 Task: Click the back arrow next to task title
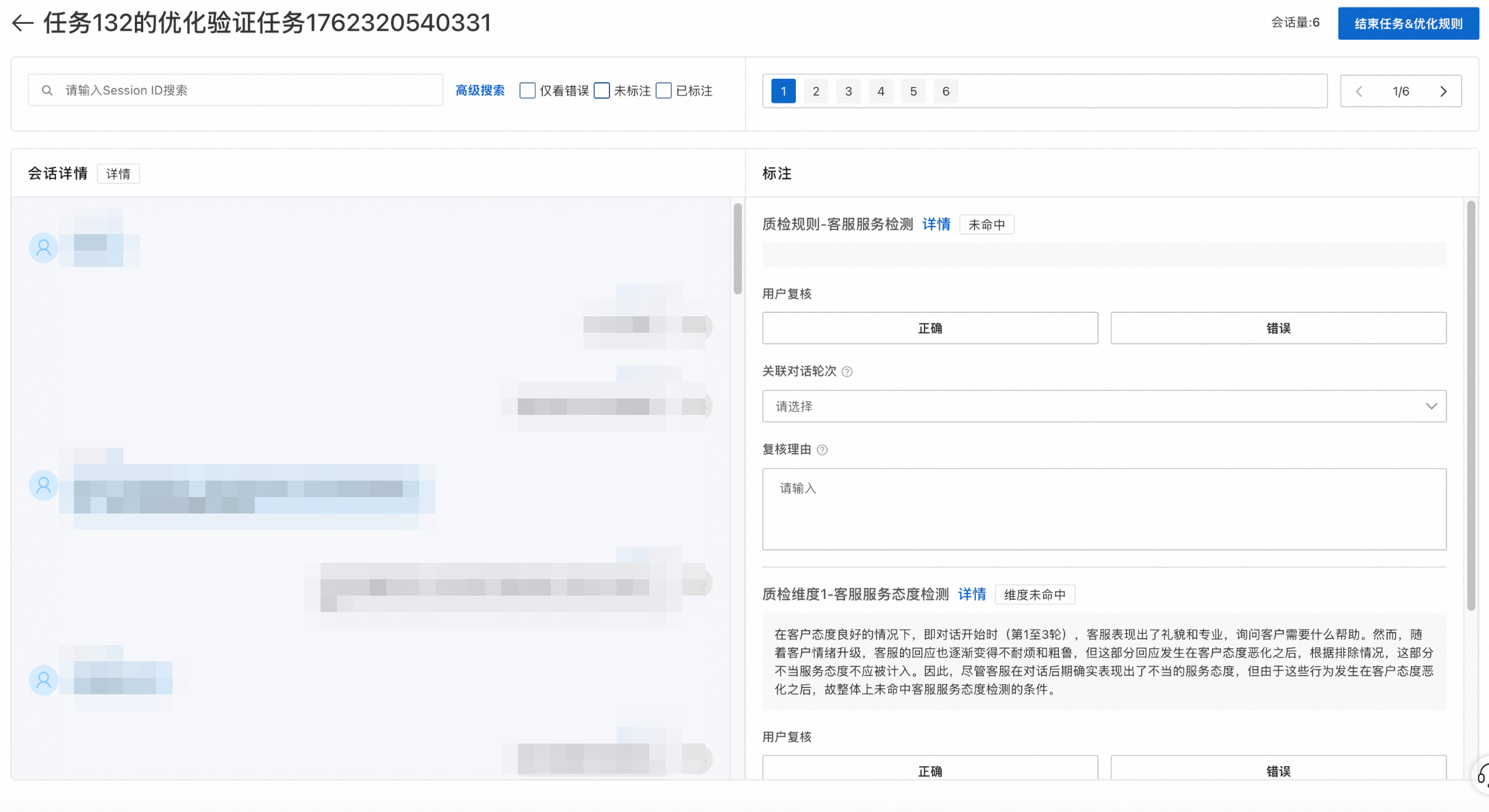23,23
